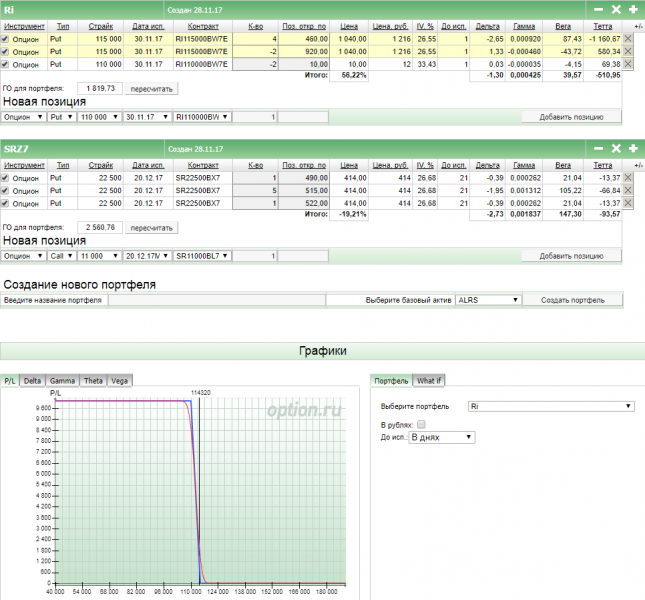Remove the second SRZ7 option row
The height and width of the screenshot is (600, 645).
[628, 190]
